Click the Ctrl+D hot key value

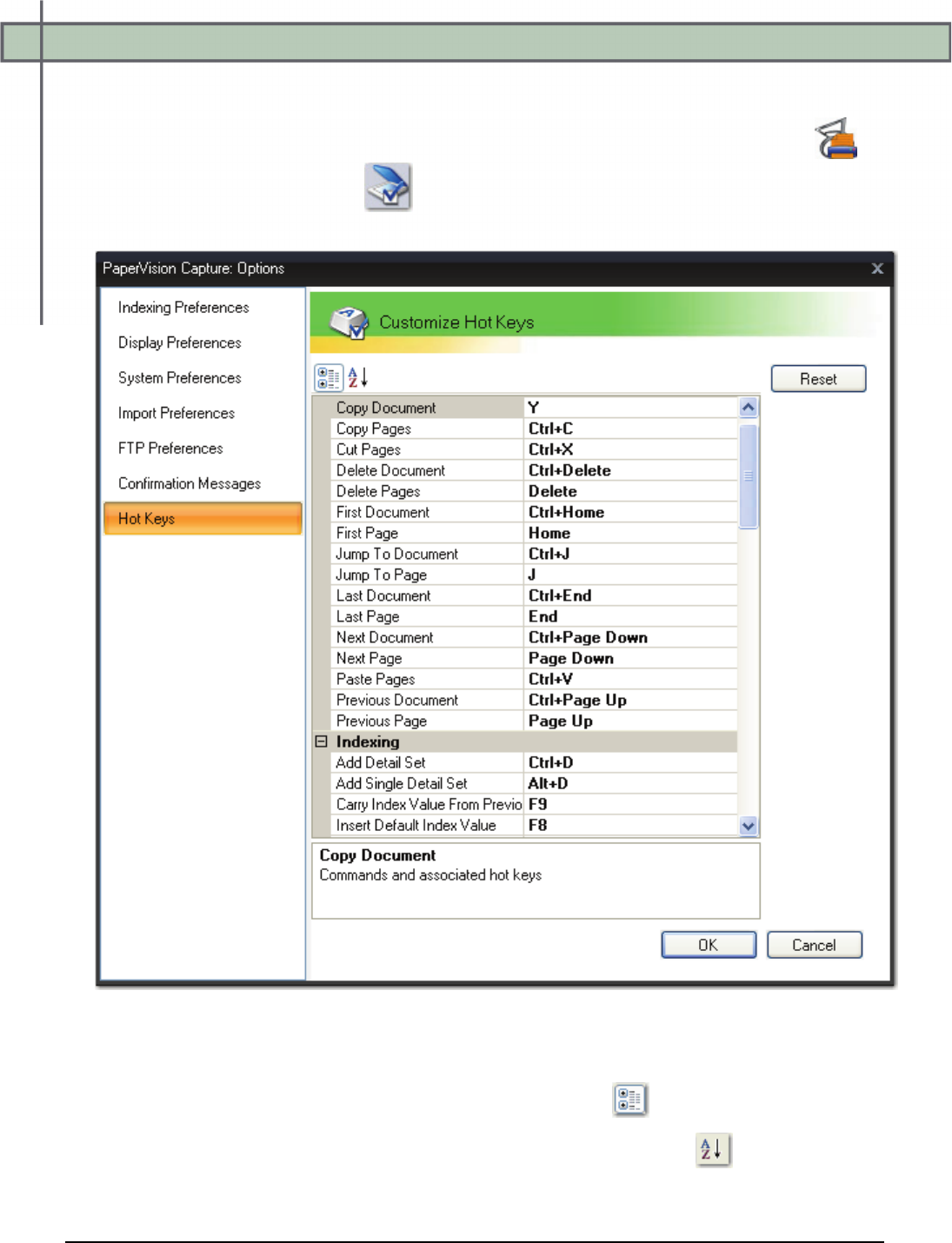(x=631, y=762)
